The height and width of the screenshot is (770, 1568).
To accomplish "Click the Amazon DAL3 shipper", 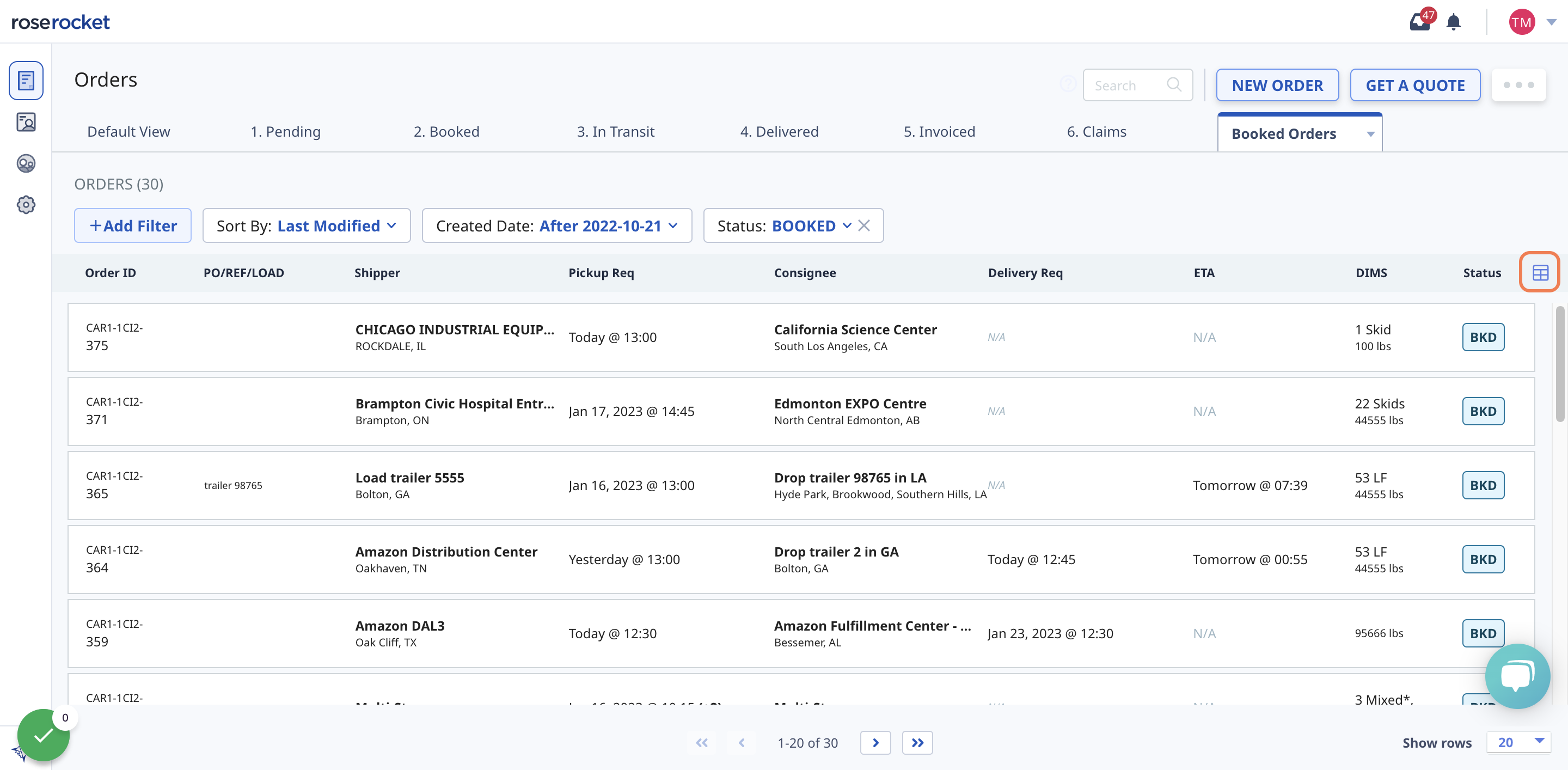I will pyautogui.click(x=400, y=626).
